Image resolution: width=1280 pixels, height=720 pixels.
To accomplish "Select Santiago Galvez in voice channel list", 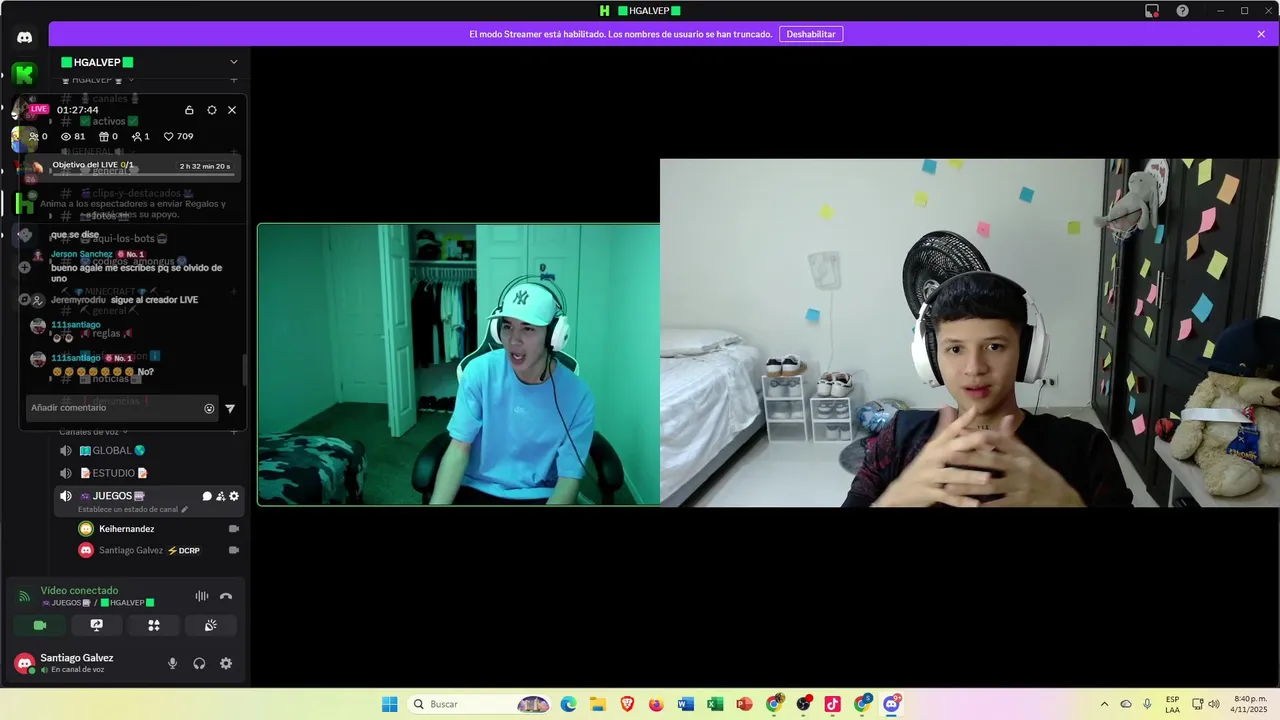I will point(160,550).
